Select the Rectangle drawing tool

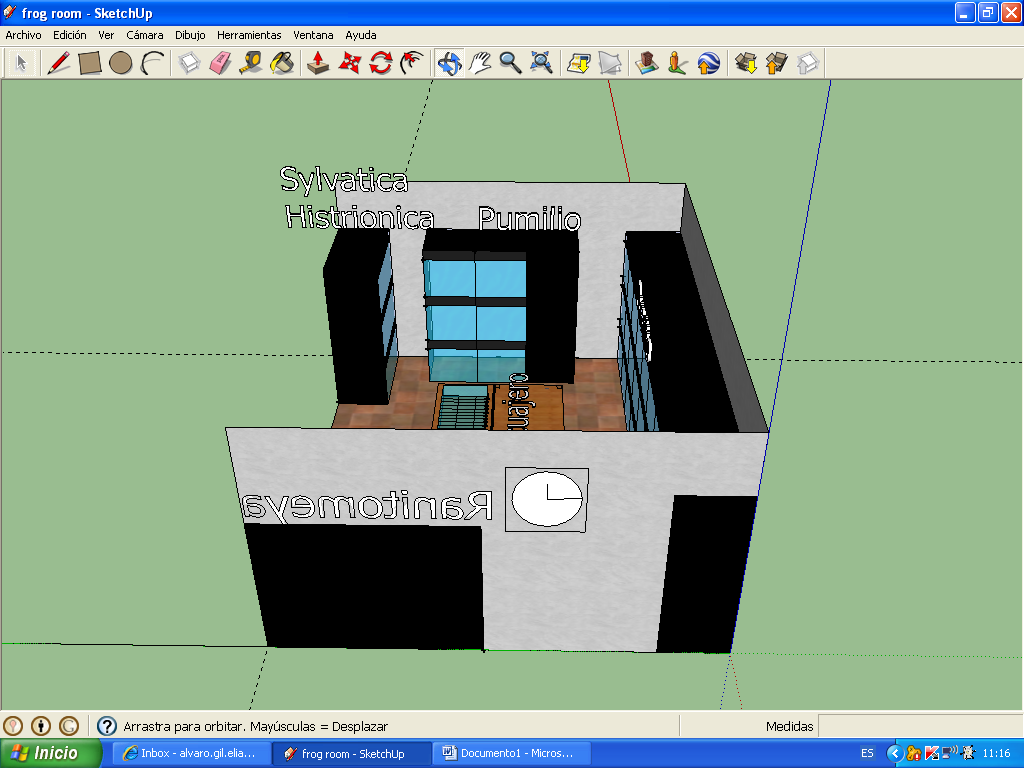point(90,63)
